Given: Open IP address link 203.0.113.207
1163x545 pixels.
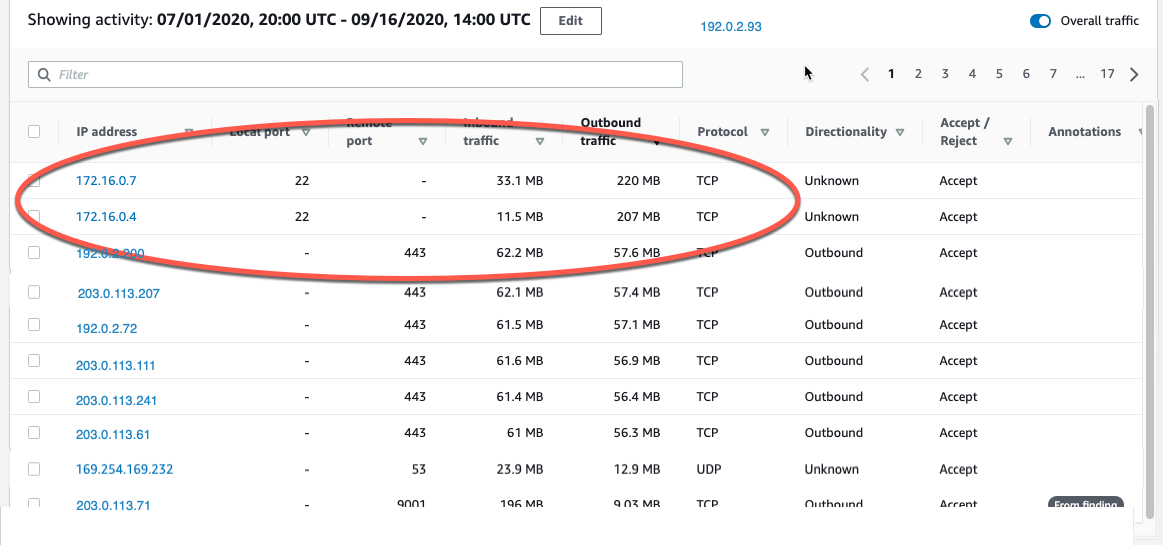Looking at the screenshot, I should pyautogui.click(x=119, y=294).
